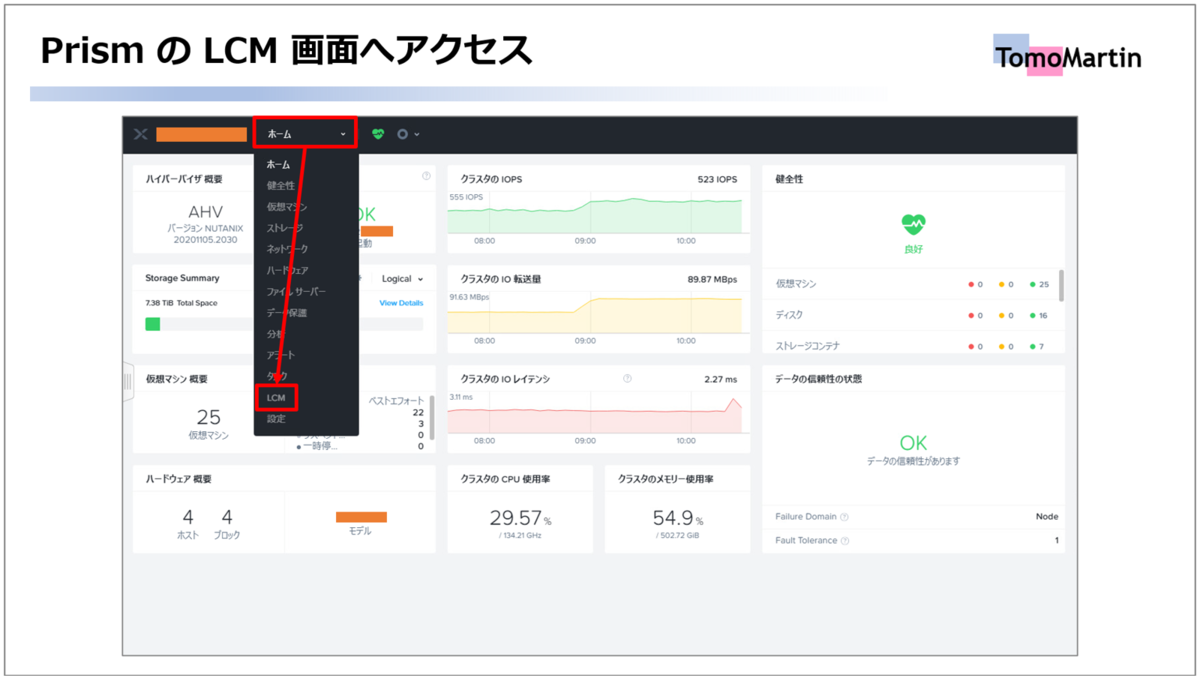Image resolution: width=1200 pixels, height=678 pixels.
Task: Click the Nutanix X logo in header
Action: (x=141, y=134)
